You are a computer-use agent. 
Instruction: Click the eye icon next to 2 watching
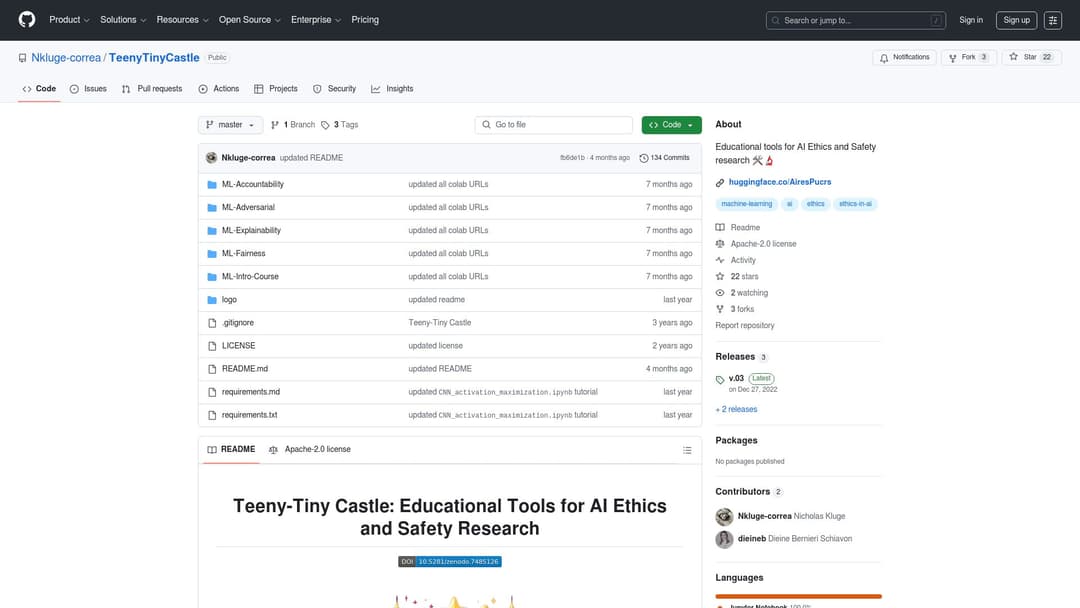coord(720,293)
